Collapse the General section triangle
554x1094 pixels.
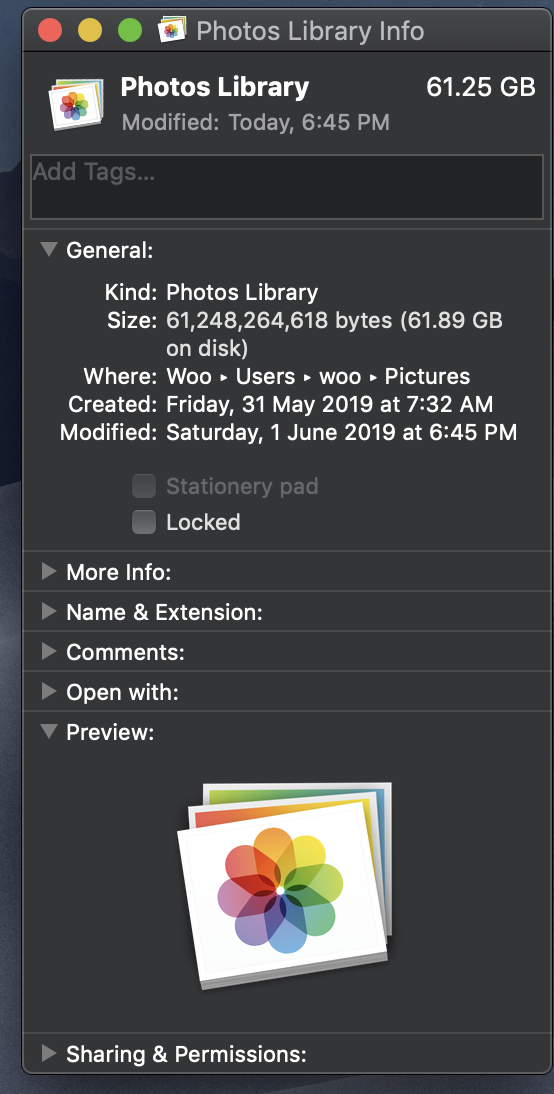[49, 250]
